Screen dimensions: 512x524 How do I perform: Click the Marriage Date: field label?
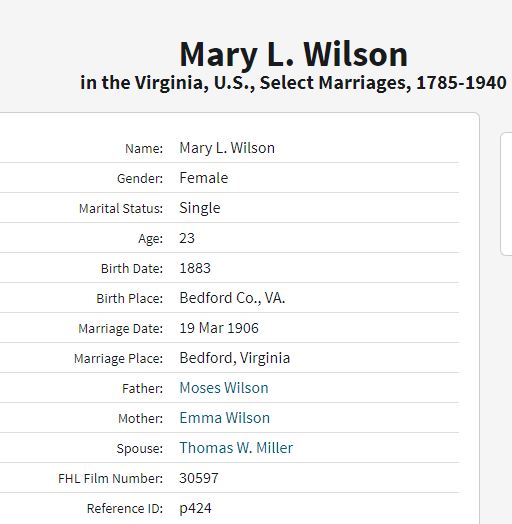121,329
